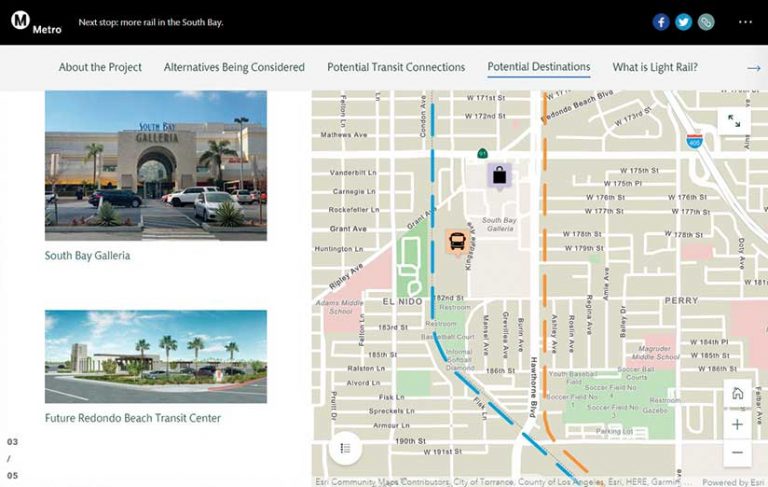This screenshot has width=768, height=487.
Task: Reset map to home extent
Action: 737,393
